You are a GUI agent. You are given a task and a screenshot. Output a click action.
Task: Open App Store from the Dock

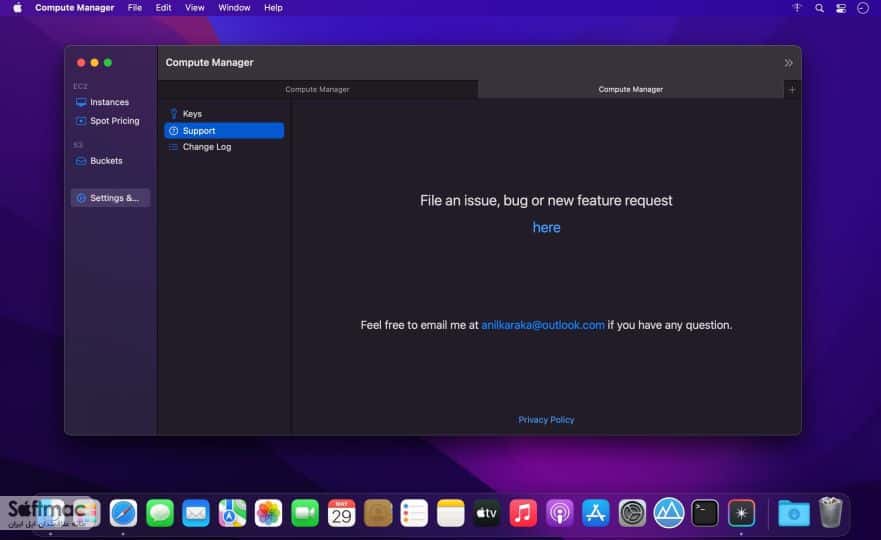pyautogui.click(x=596, y=513)
